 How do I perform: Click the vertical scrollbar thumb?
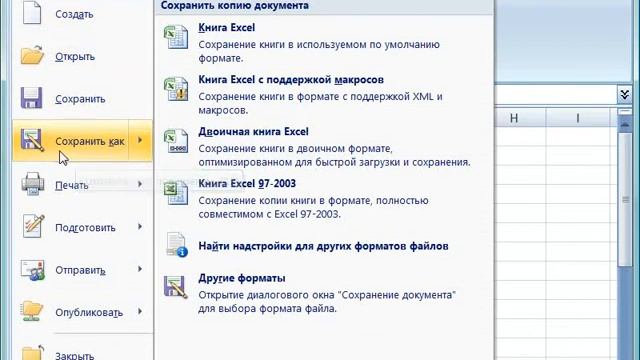point(624,199)
